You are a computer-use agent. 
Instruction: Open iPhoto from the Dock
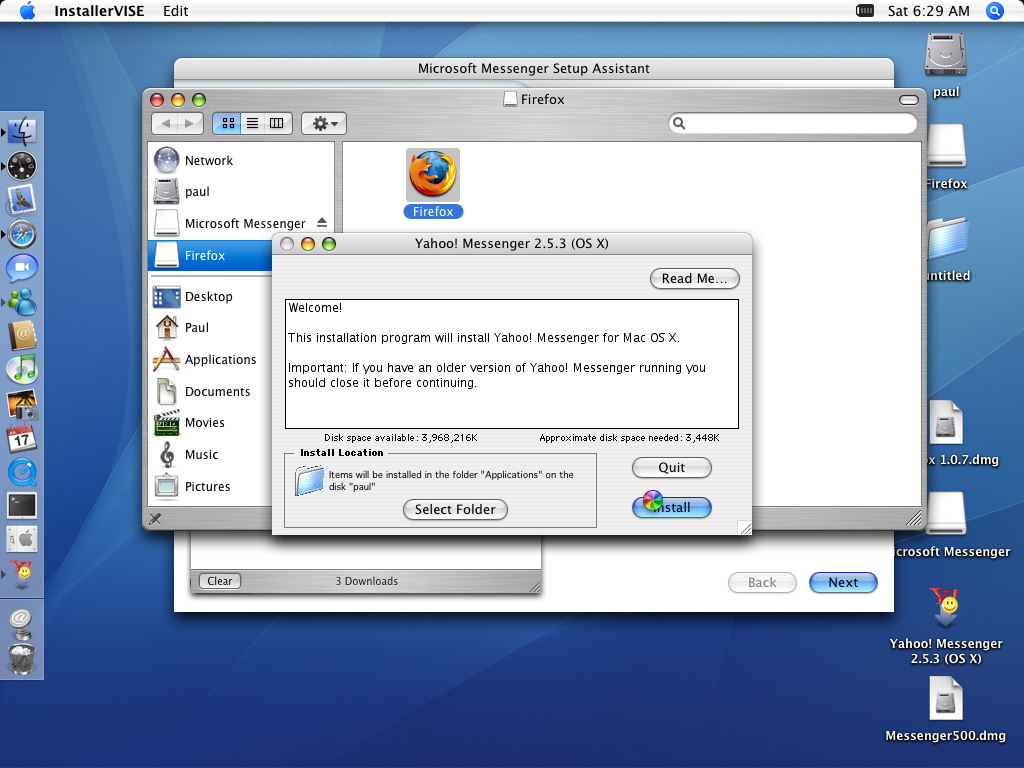[x=22, y=404]
